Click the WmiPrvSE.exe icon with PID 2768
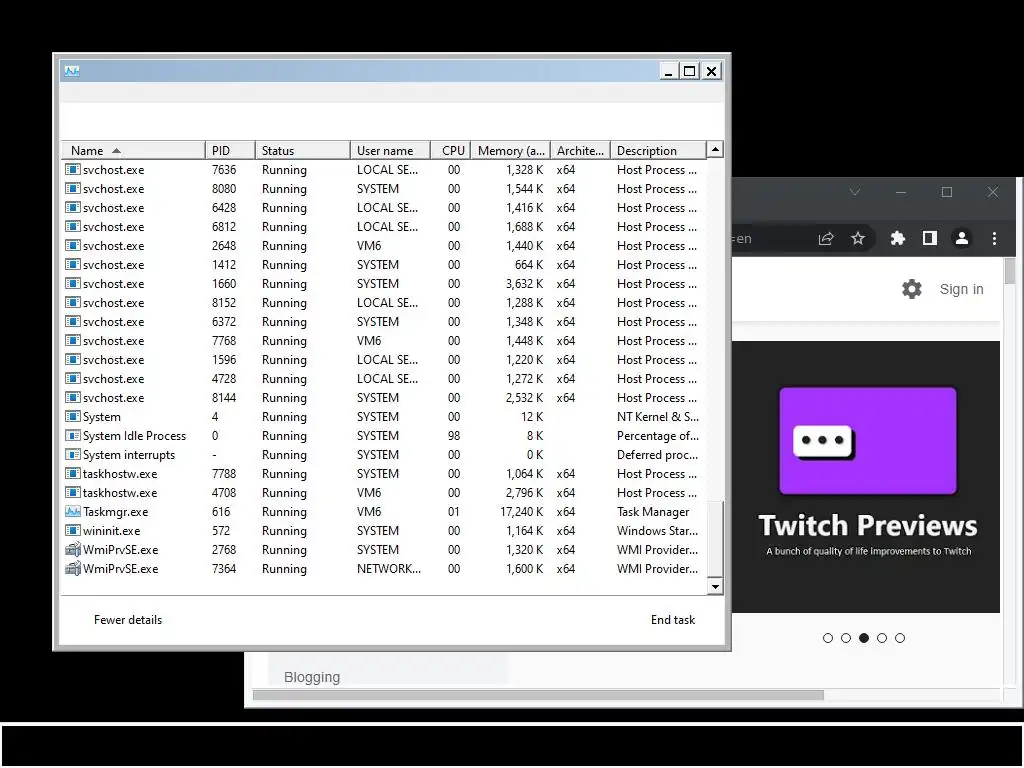 point(72,549)
